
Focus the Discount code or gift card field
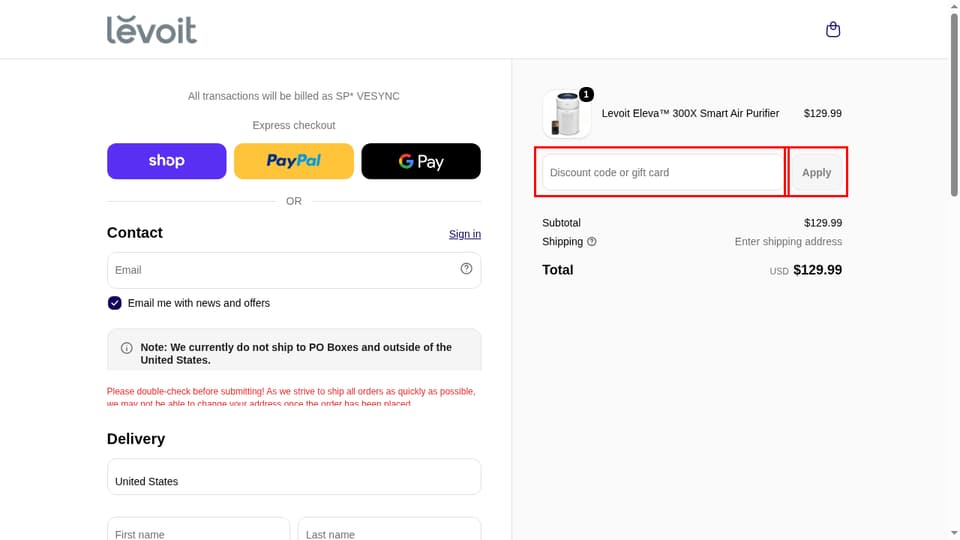pos(662,173)
